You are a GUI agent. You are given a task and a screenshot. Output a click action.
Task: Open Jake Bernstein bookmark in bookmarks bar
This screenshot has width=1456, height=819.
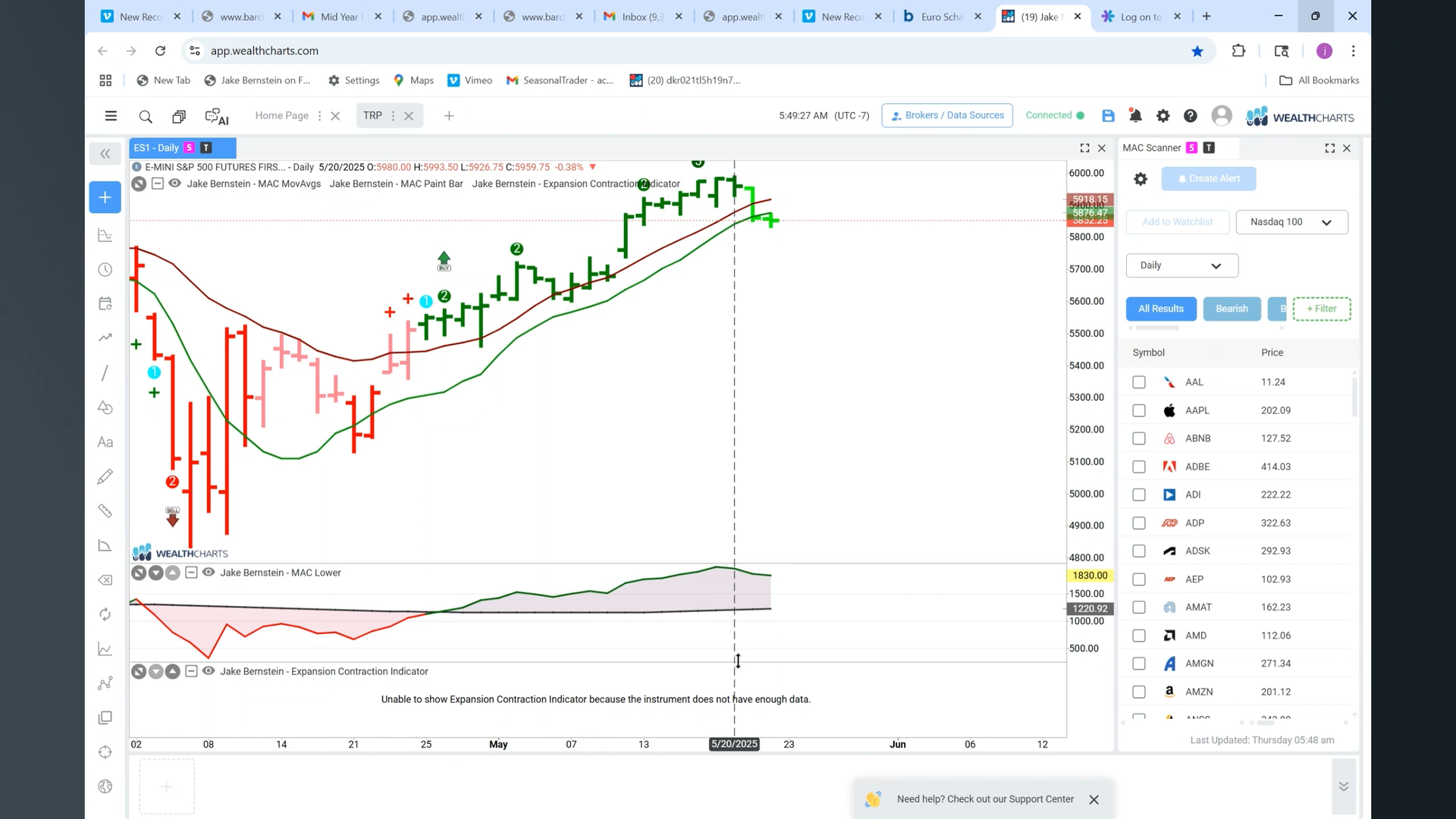tap(258, 80)
